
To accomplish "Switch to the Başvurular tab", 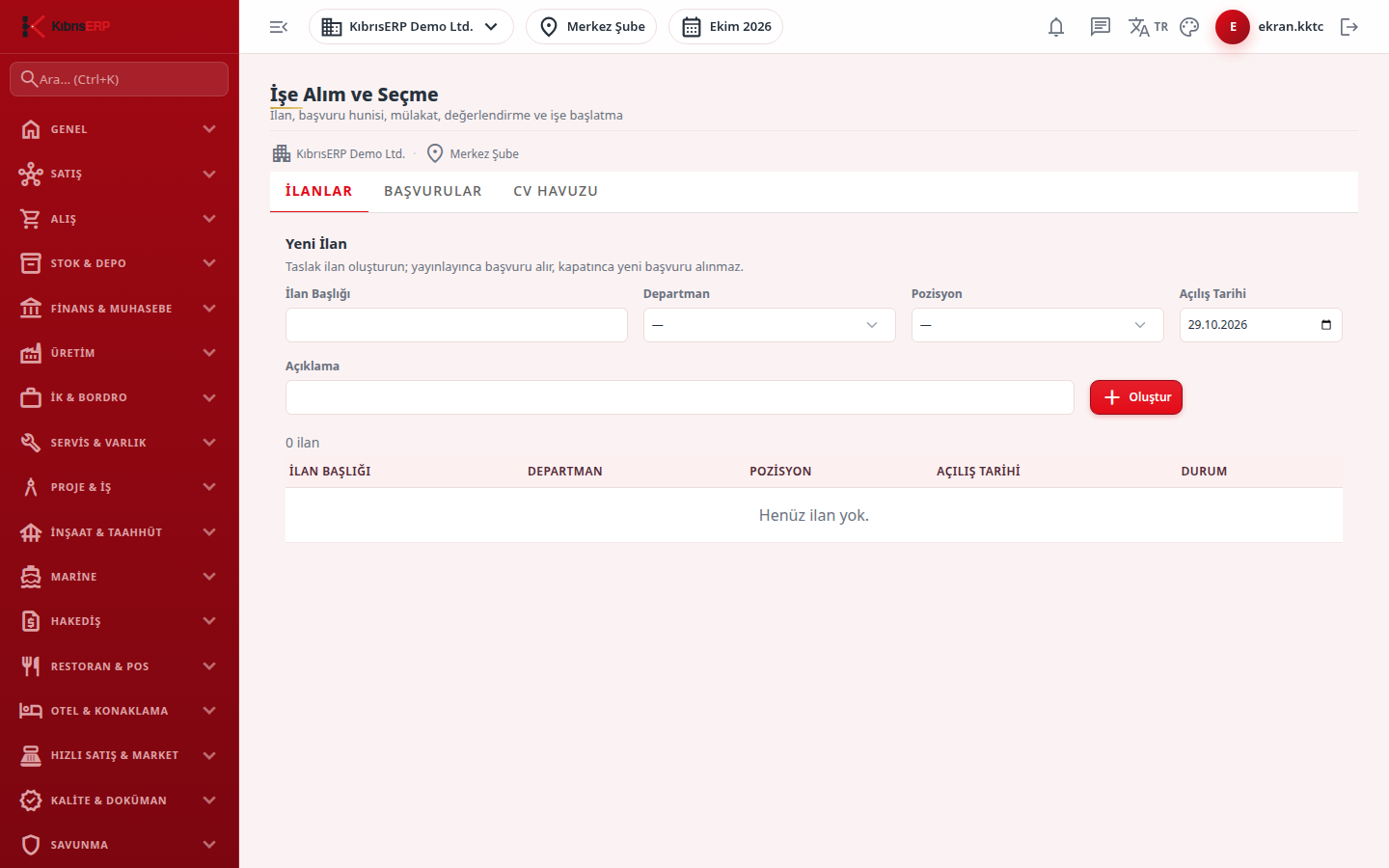I will (433, 191).
